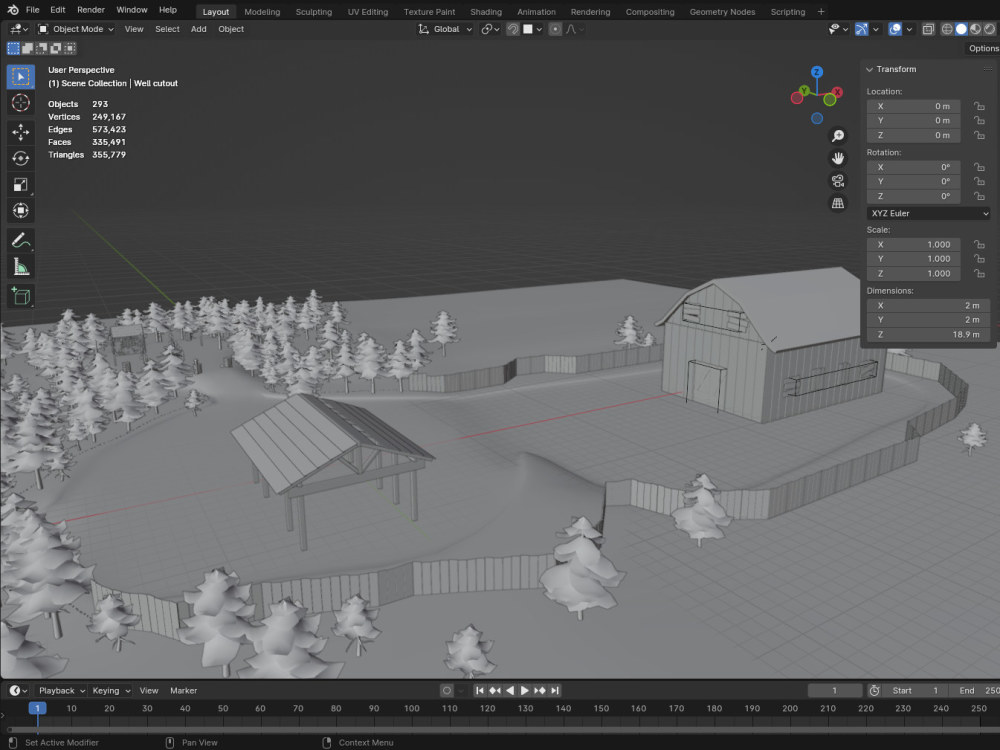Toggle viewport overlays
Image resolution: width=1000 pixels, height=750 pixels.
pos(895,29)
